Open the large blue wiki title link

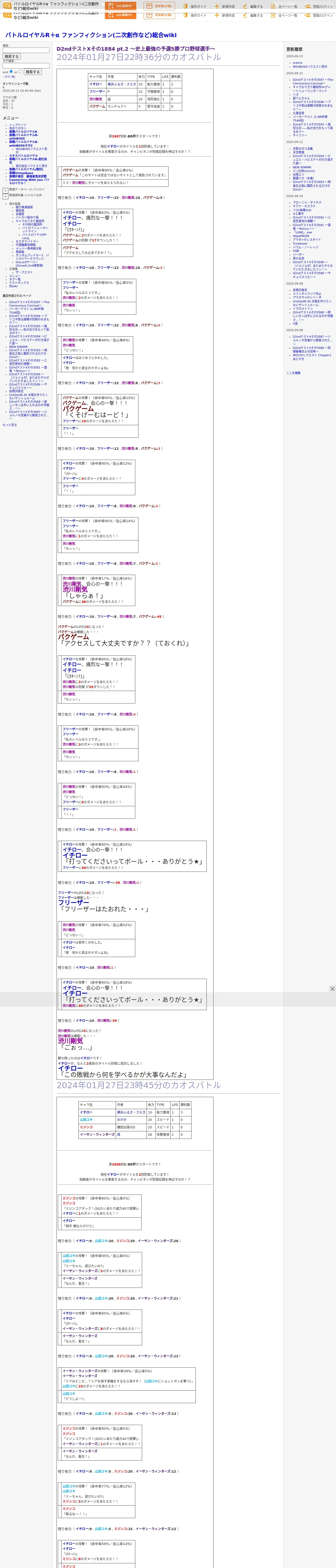91,35
